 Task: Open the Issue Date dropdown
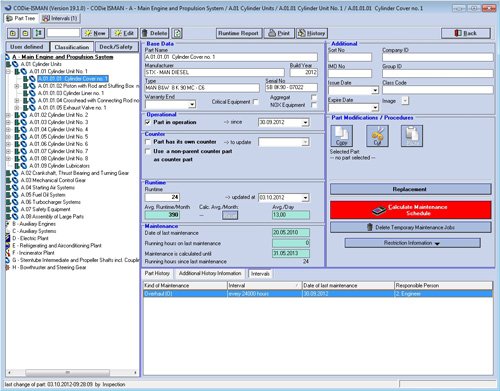pos(375,90)
